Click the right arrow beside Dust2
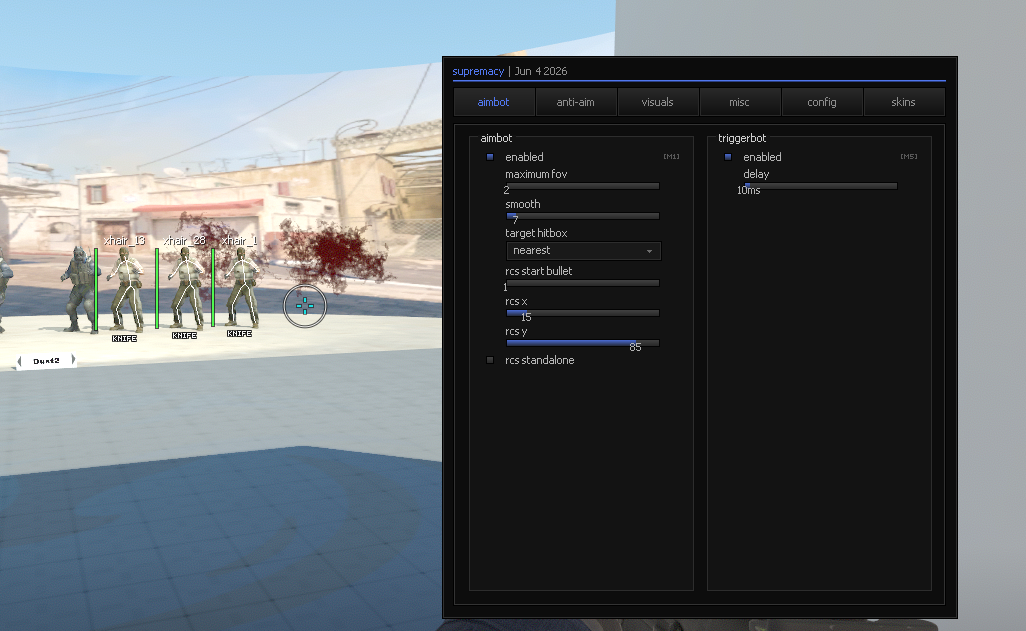Image resolution: width=1026 pixels, height=631 pixels. point(73,359)
